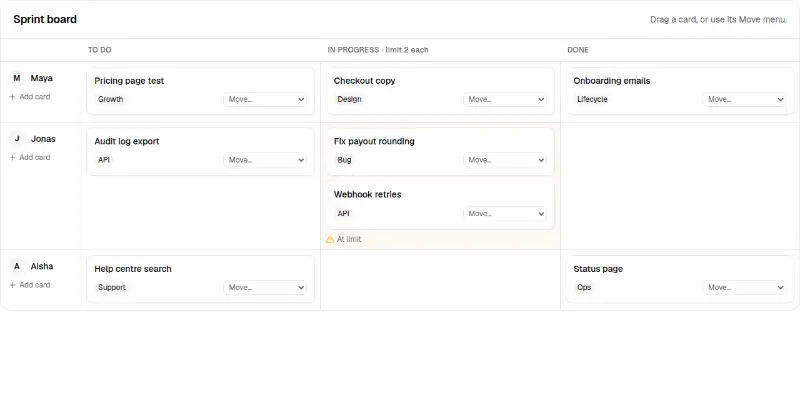Open Move dropdown on Checkout copy card
The image size is (800, 400).
pyautogui.click(x=505, y=99)
